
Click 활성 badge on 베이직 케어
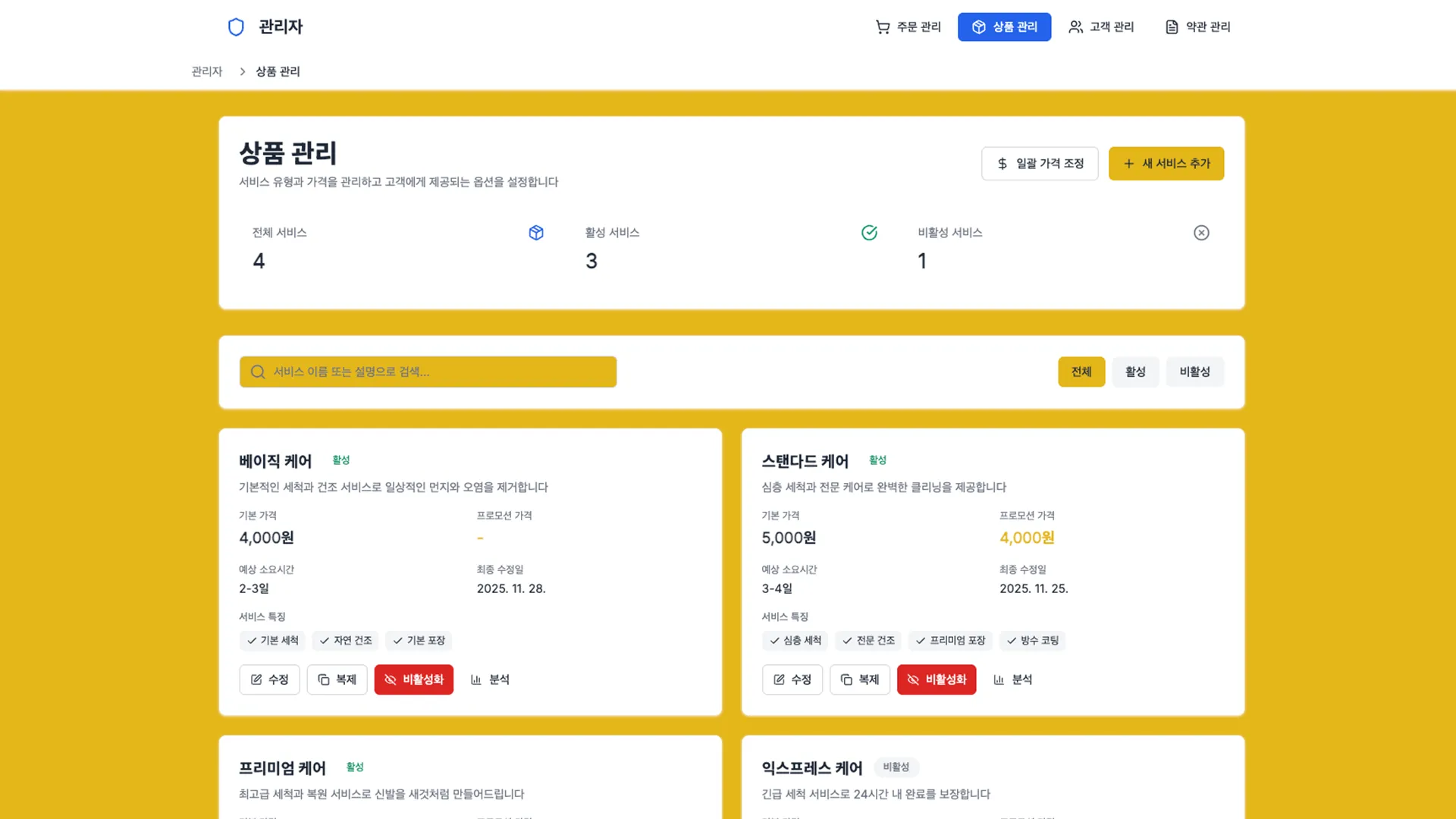click(x=341, y=460)
